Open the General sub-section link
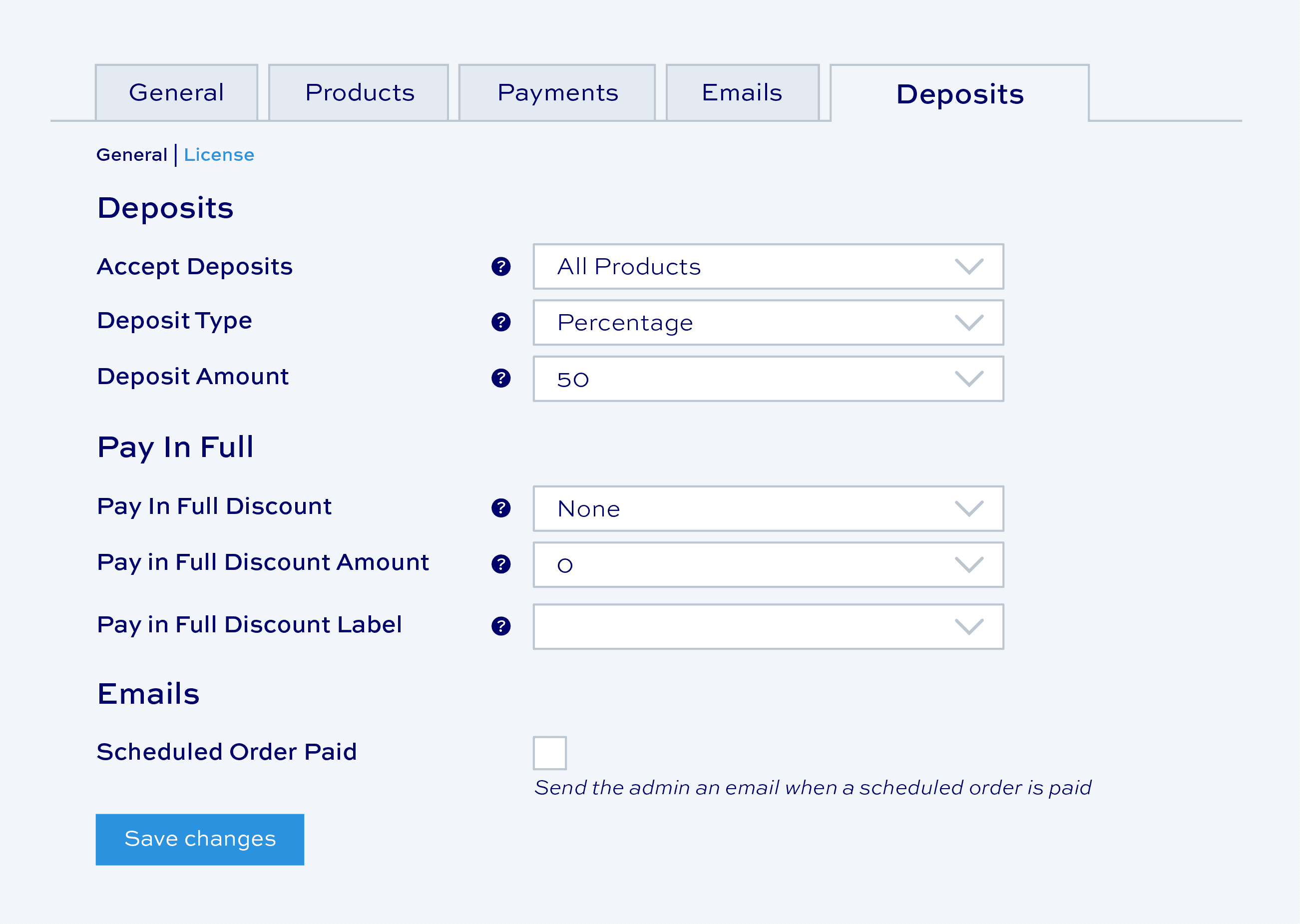The width and height of the screenshot is (1300, 924). 132,155
